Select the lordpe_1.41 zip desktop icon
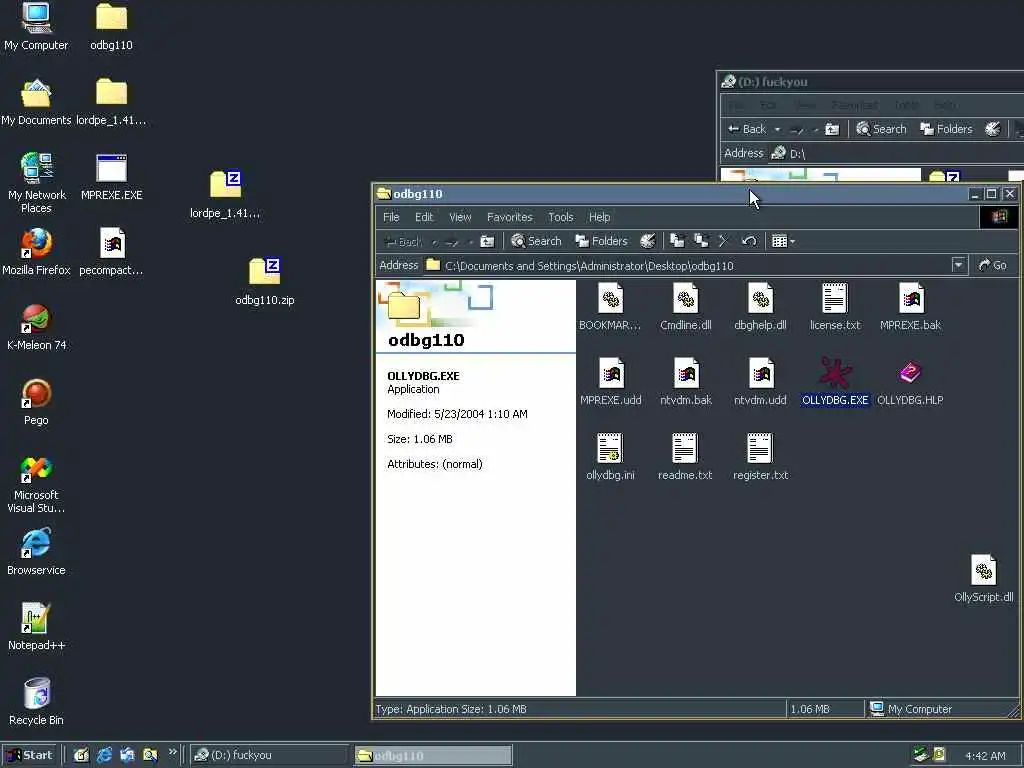1024x768 pixels. (x=225, y=194)
